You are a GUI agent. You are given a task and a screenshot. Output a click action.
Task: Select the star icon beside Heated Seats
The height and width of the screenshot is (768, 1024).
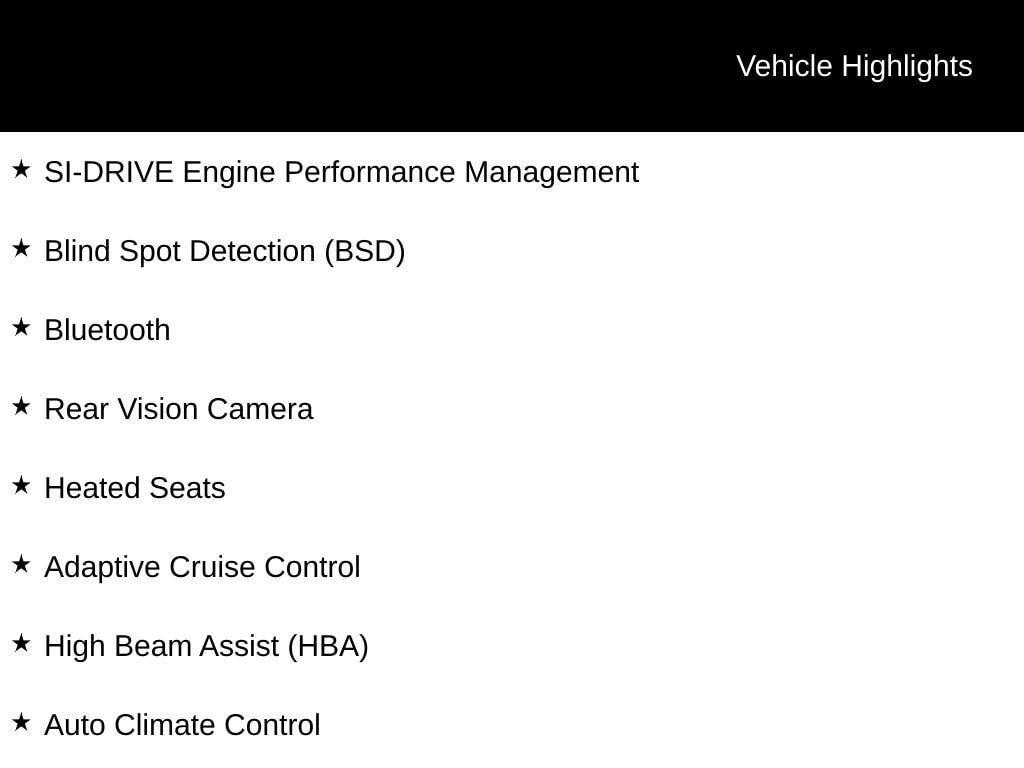[21, 486]
